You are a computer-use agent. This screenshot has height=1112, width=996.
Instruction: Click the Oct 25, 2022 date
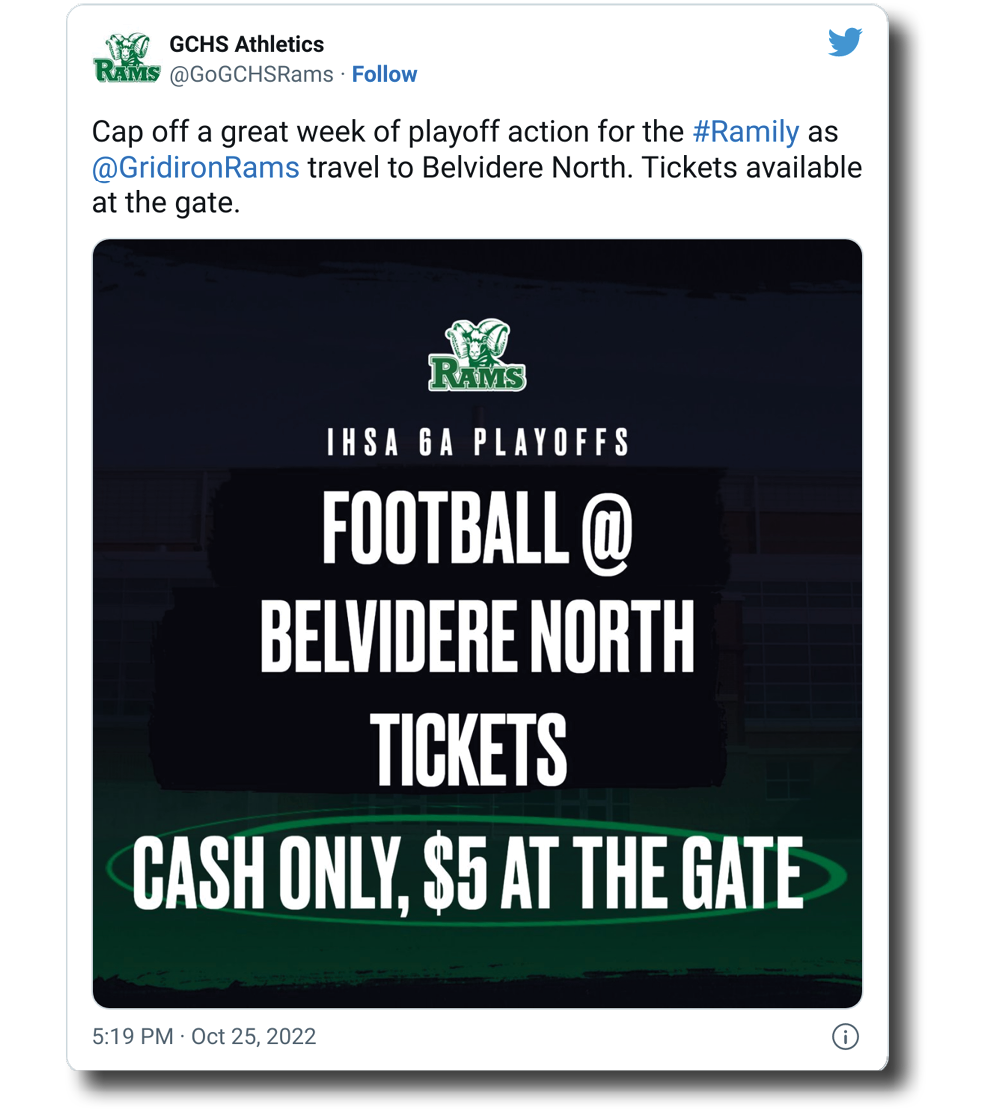[x=253, y=1037]
